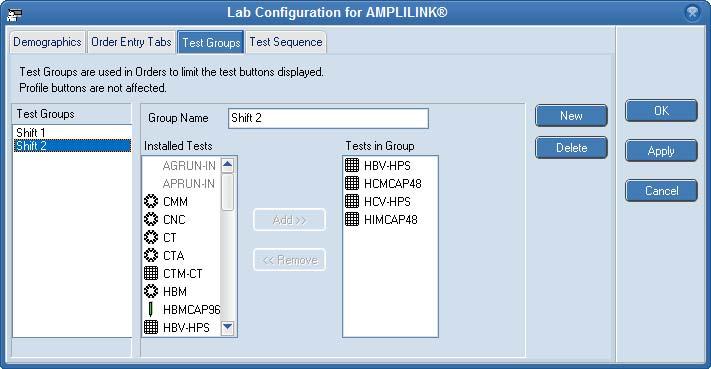This screenshot has height=369, width=711.
Task: Select APRUN-IN in Installed Tests
Action: click(189, 184)
